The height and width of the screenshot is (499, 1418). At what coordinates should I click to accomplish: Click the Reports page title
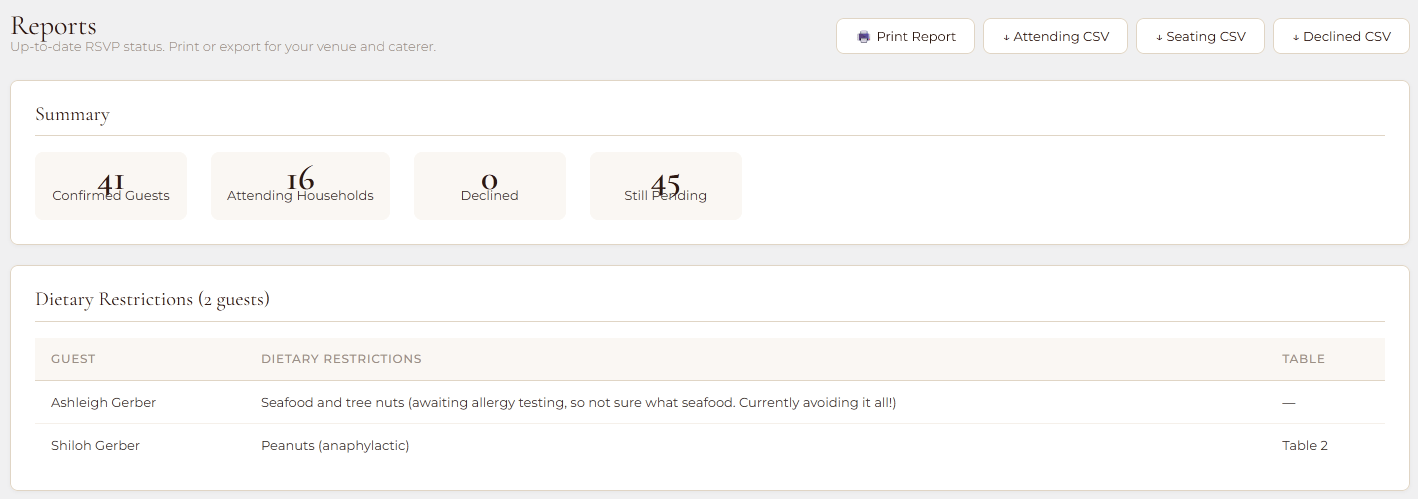(54, 25)
